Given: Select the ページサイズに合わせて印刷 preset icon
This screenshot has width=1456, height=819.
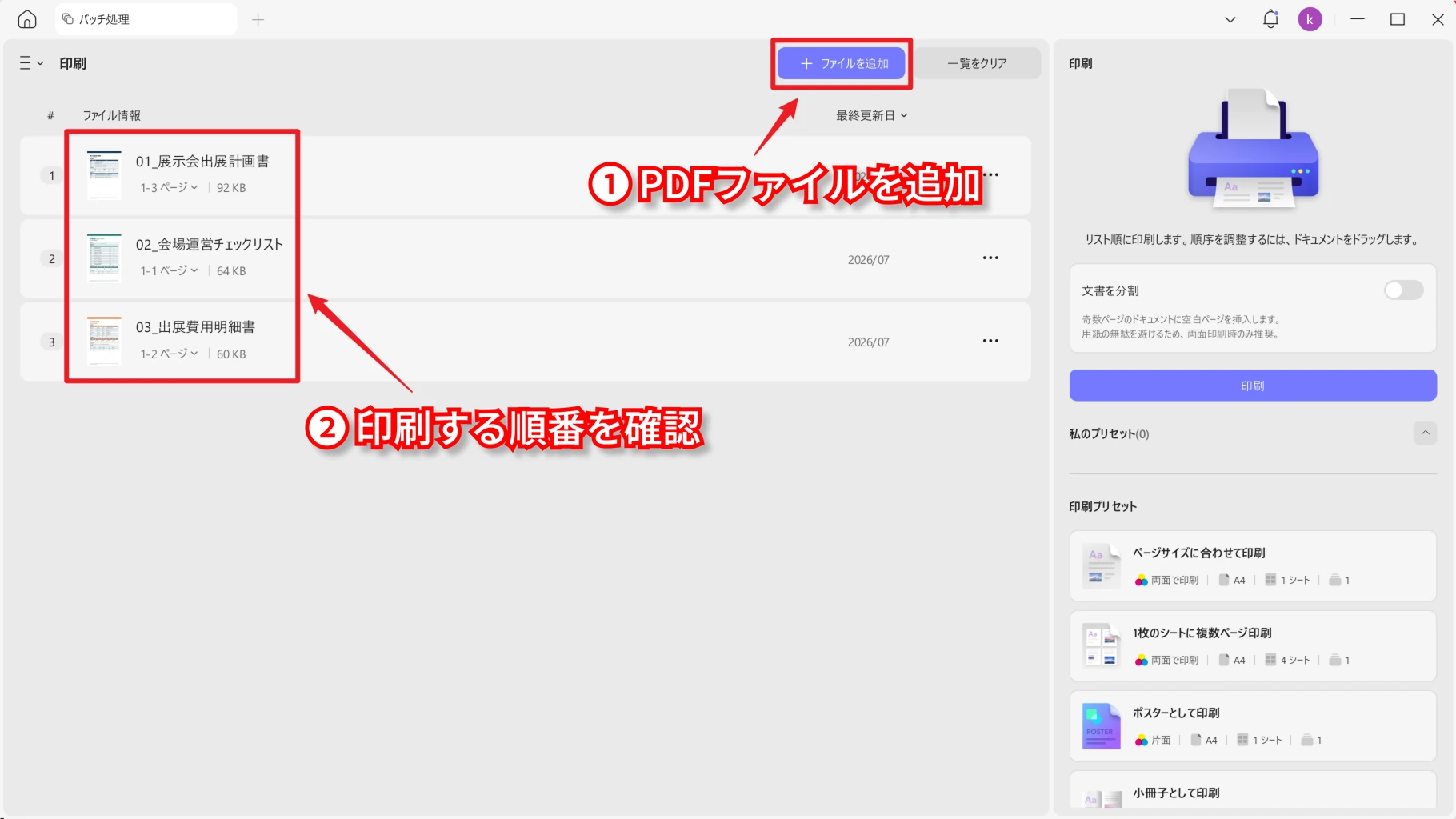Looking at the screenshot, I should (1101, 565).
